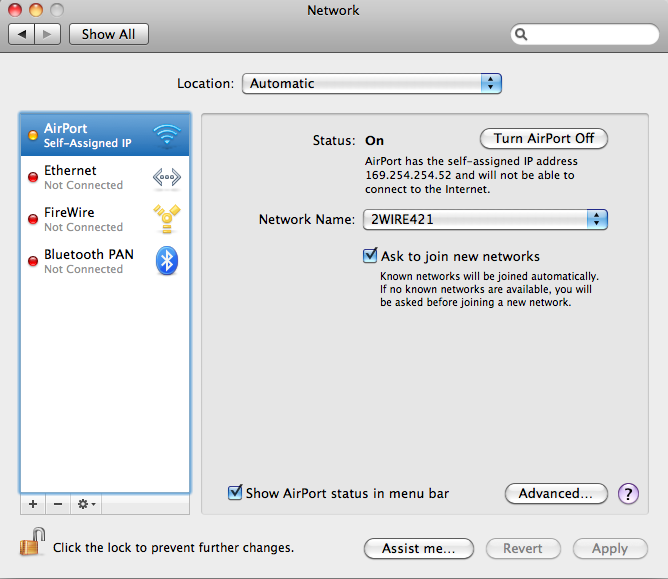Click the AirPort Wi-Fi signal icon

tap(167, 135)
